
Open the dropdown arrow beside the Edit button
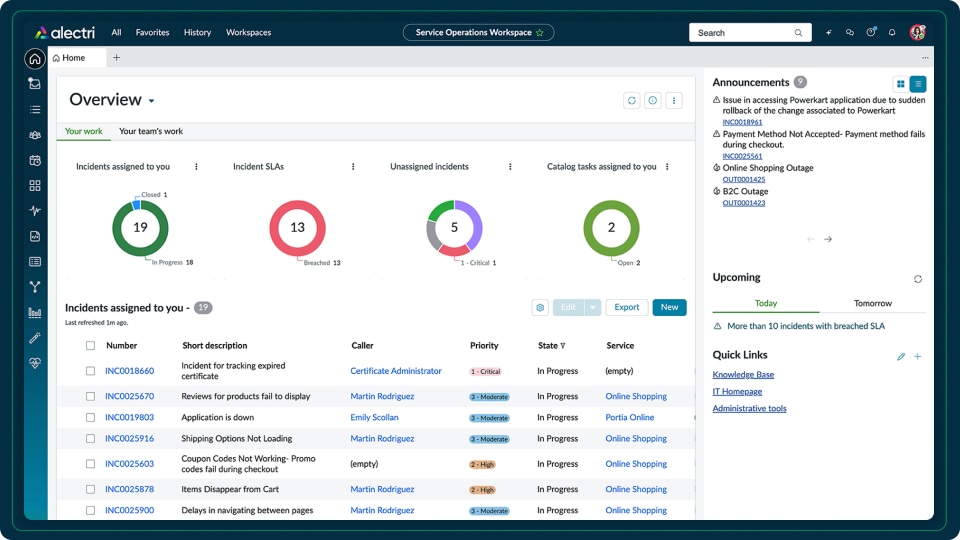(593, 308)
